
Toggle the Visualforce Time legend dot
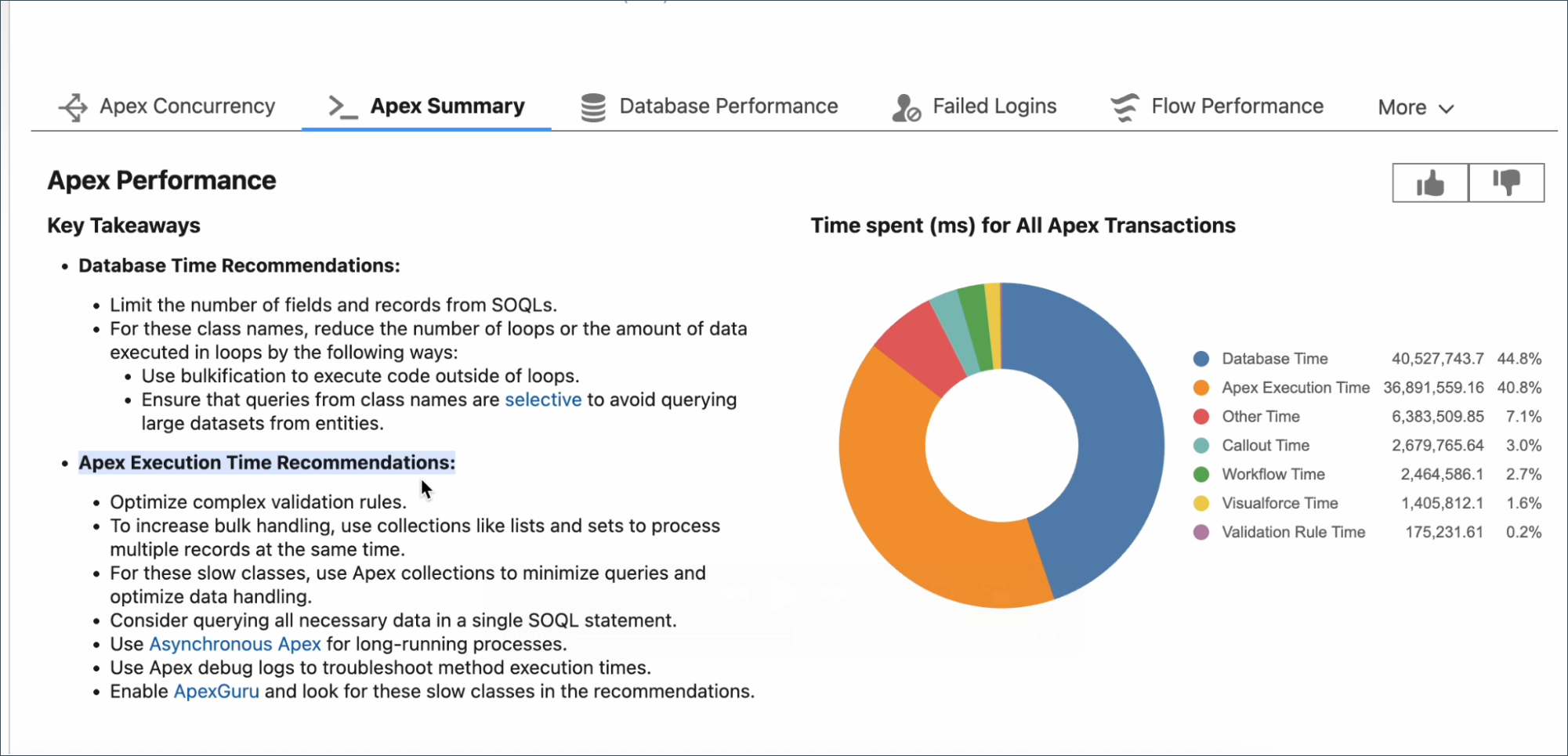pos(1200,503)
